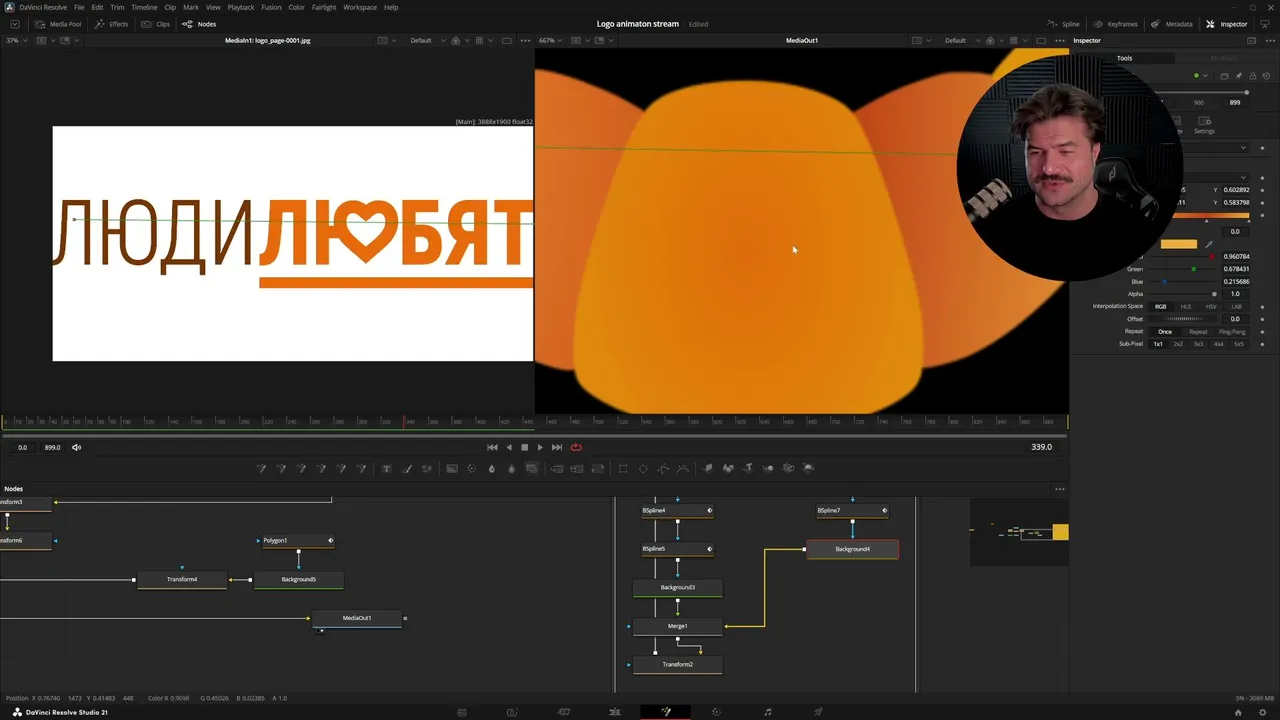Viewport: 1280px width, 720px height.
Task: Select the Transform2 node
Action: click(x=677, y=664)
